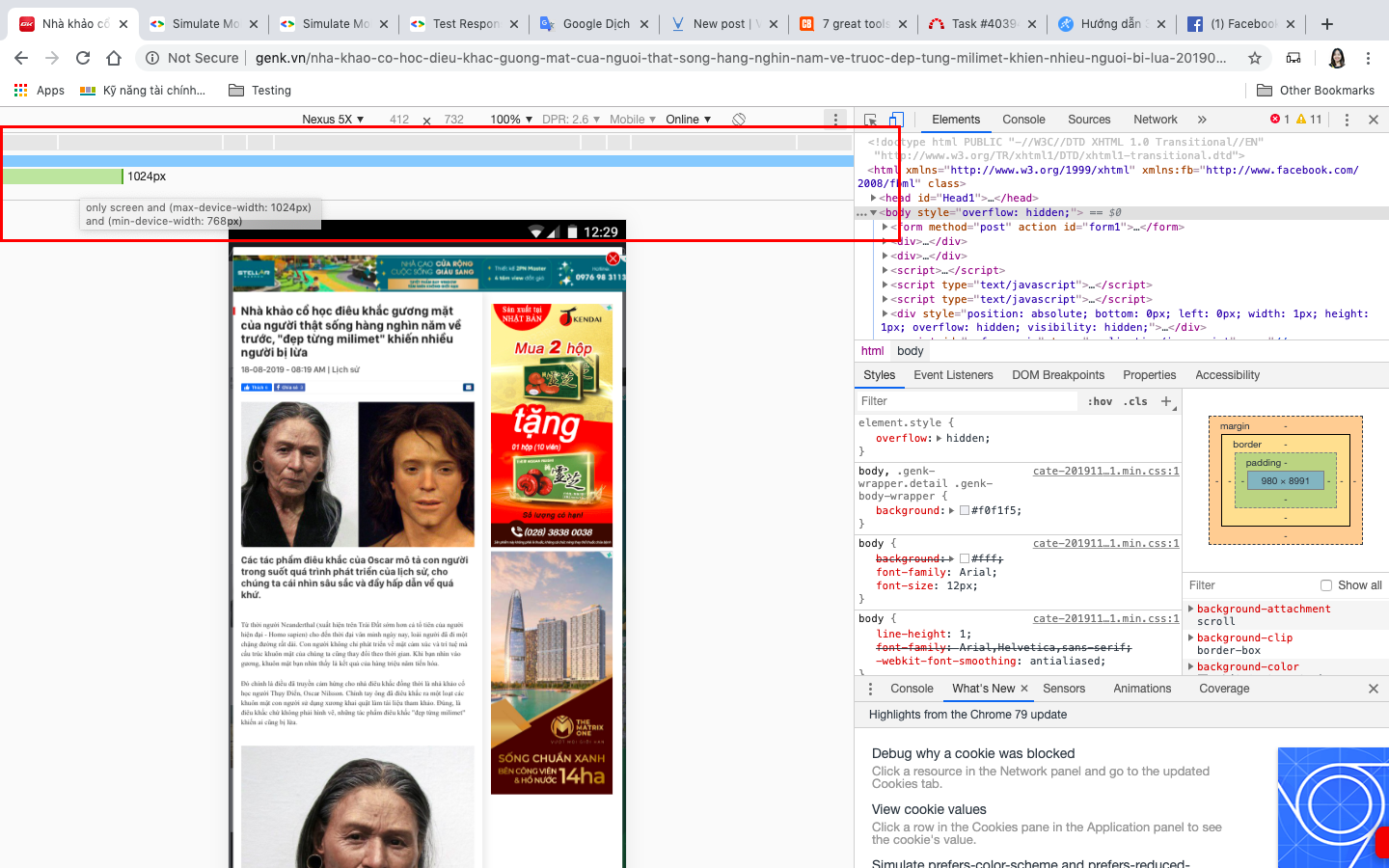Screen dimensions: 1389x868
Task: Open the Online network throttling dropdown
Action: click(688, 120)
